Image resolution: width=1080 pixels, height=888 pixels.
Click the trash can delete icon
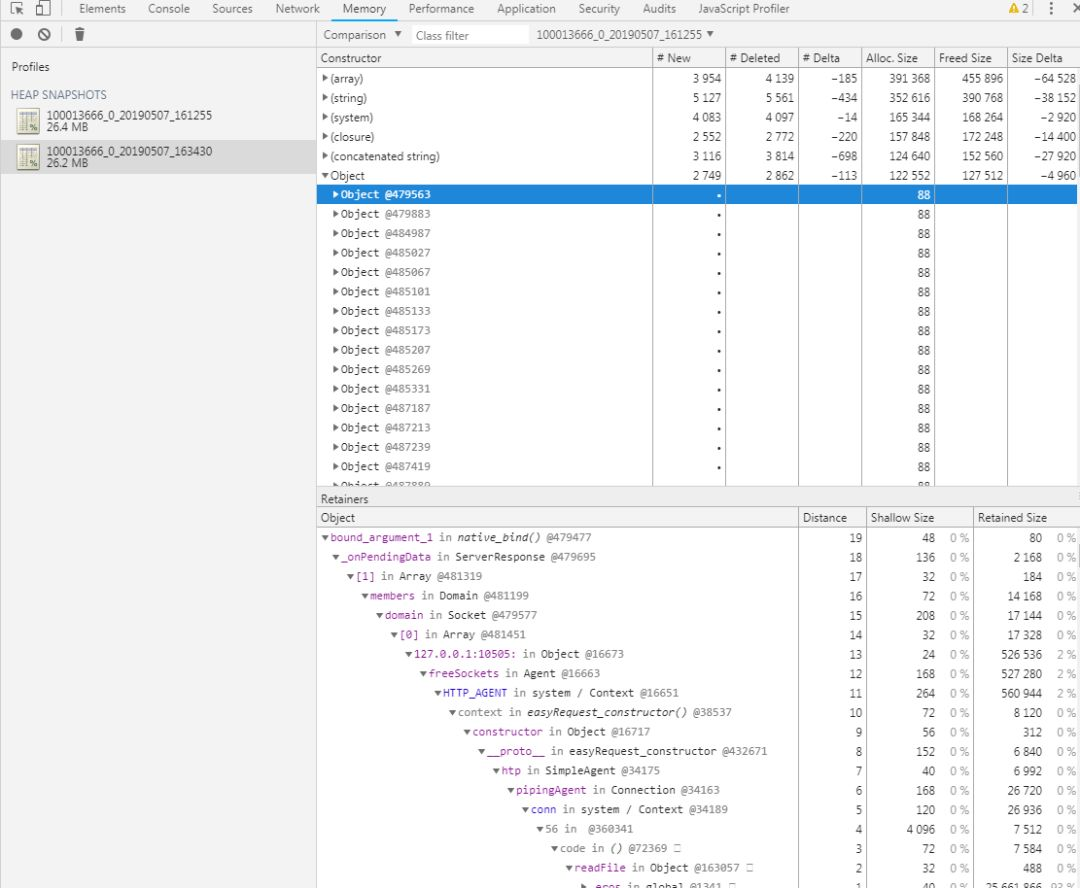coord(80,34)
